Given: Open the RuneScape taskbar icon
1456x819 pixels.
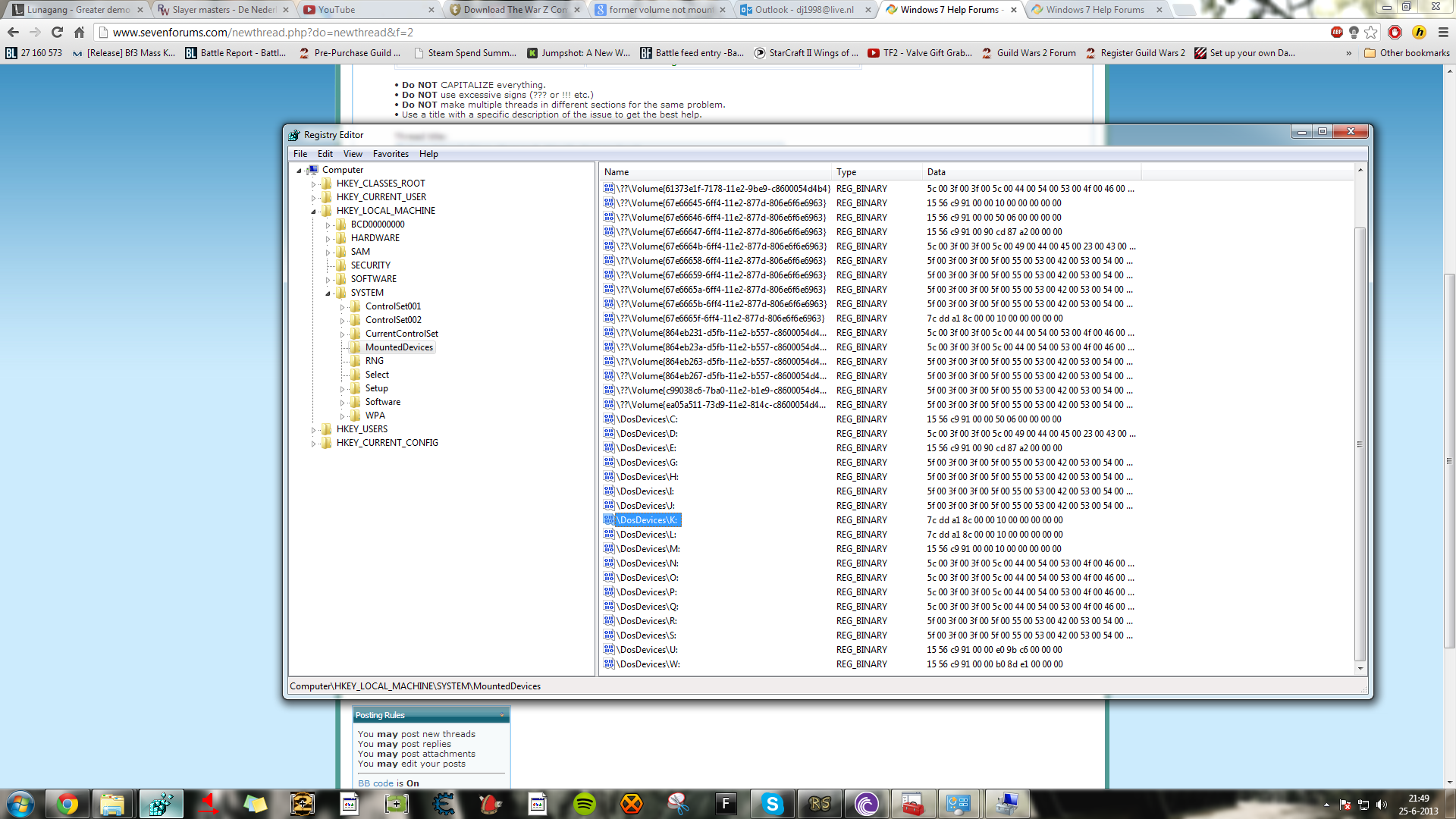Looking at the screenshot, I should click(820, 804).
